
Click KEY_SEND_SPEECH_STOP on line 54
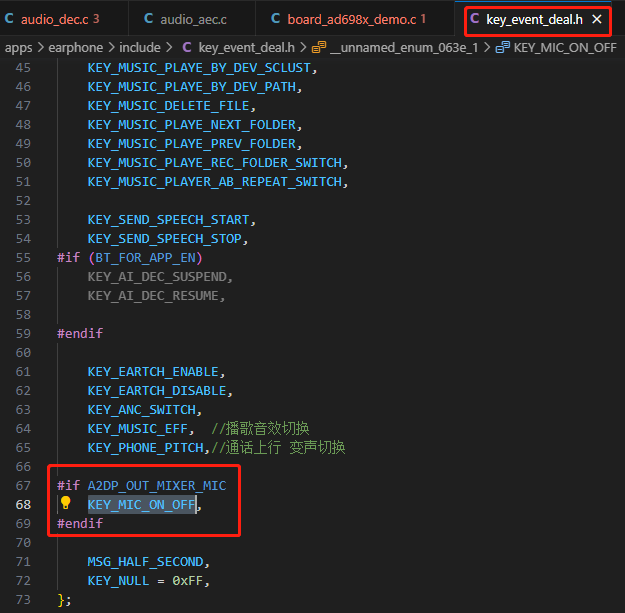[x=165, y=239]
